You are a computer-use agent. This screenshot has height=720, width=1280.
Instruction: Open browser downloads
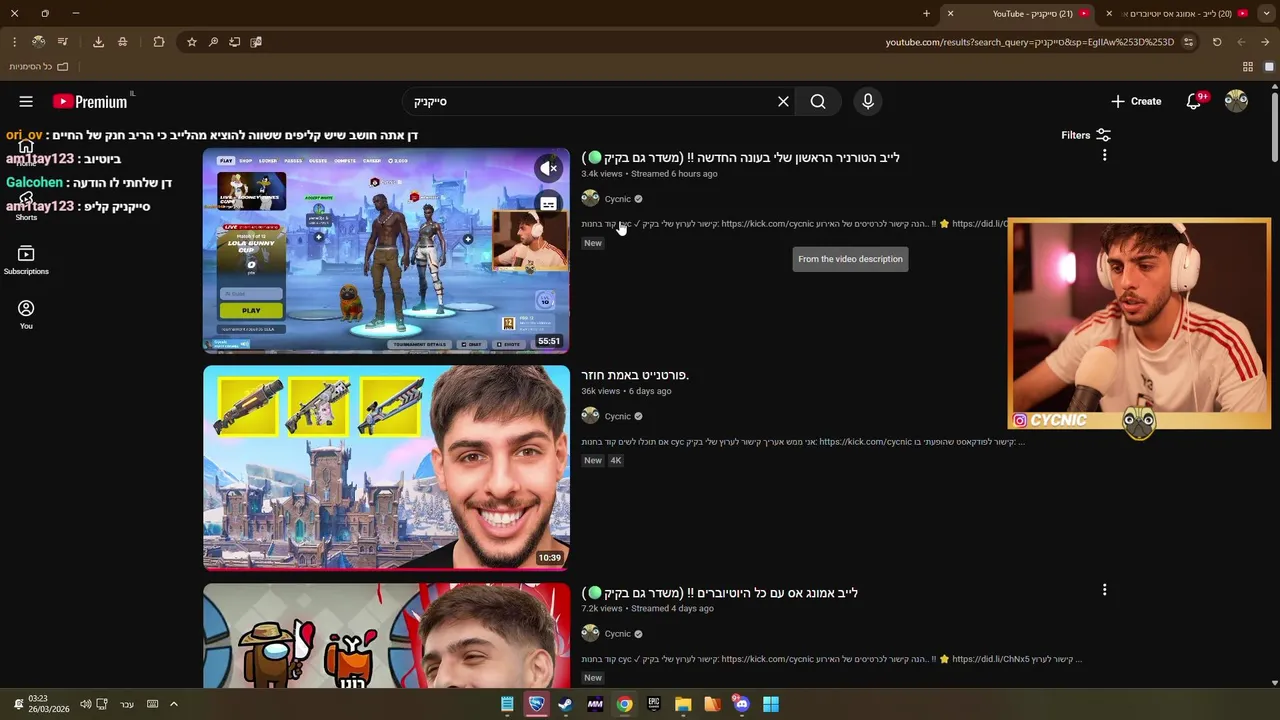98,42
